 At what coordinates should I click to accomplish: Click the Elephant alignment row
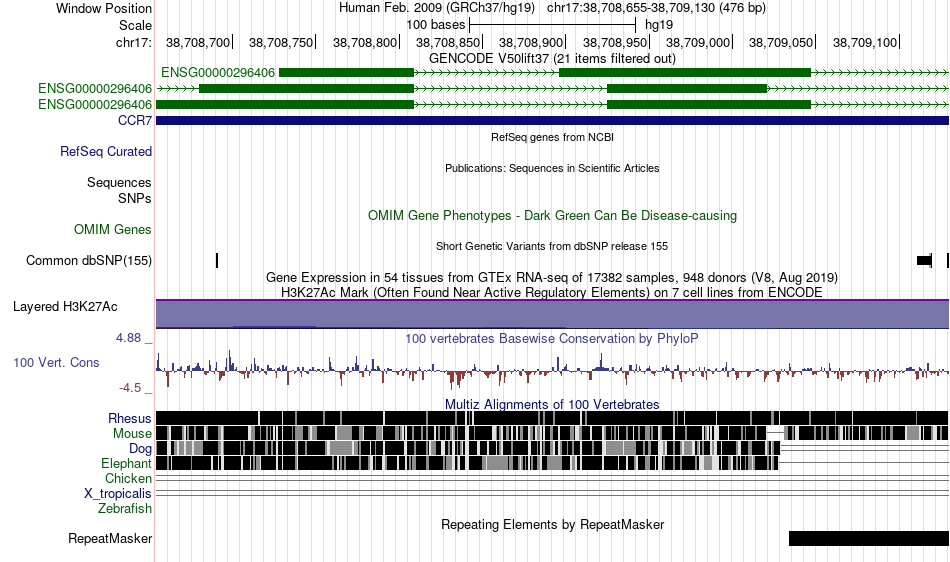click(x=552, y=463)
